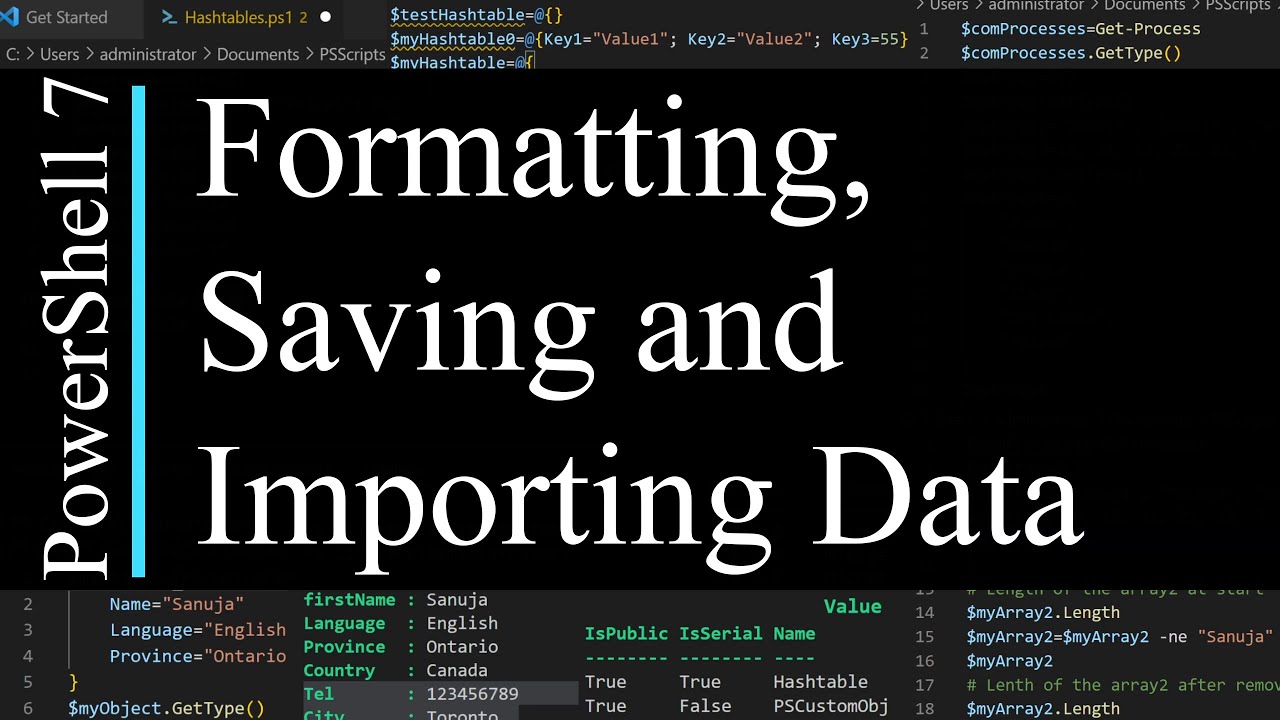Click the $myArray2 -ne "Sanuja" line

coord(1119,637)
